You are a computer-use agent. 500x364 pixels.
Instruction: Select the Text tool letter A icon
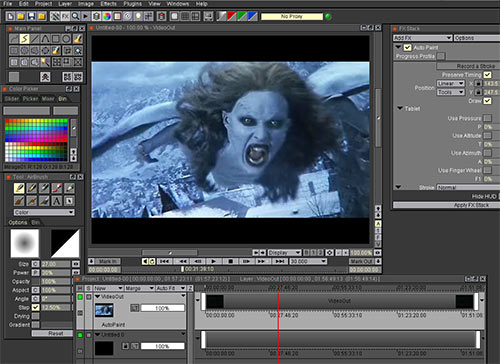(57, 201)
